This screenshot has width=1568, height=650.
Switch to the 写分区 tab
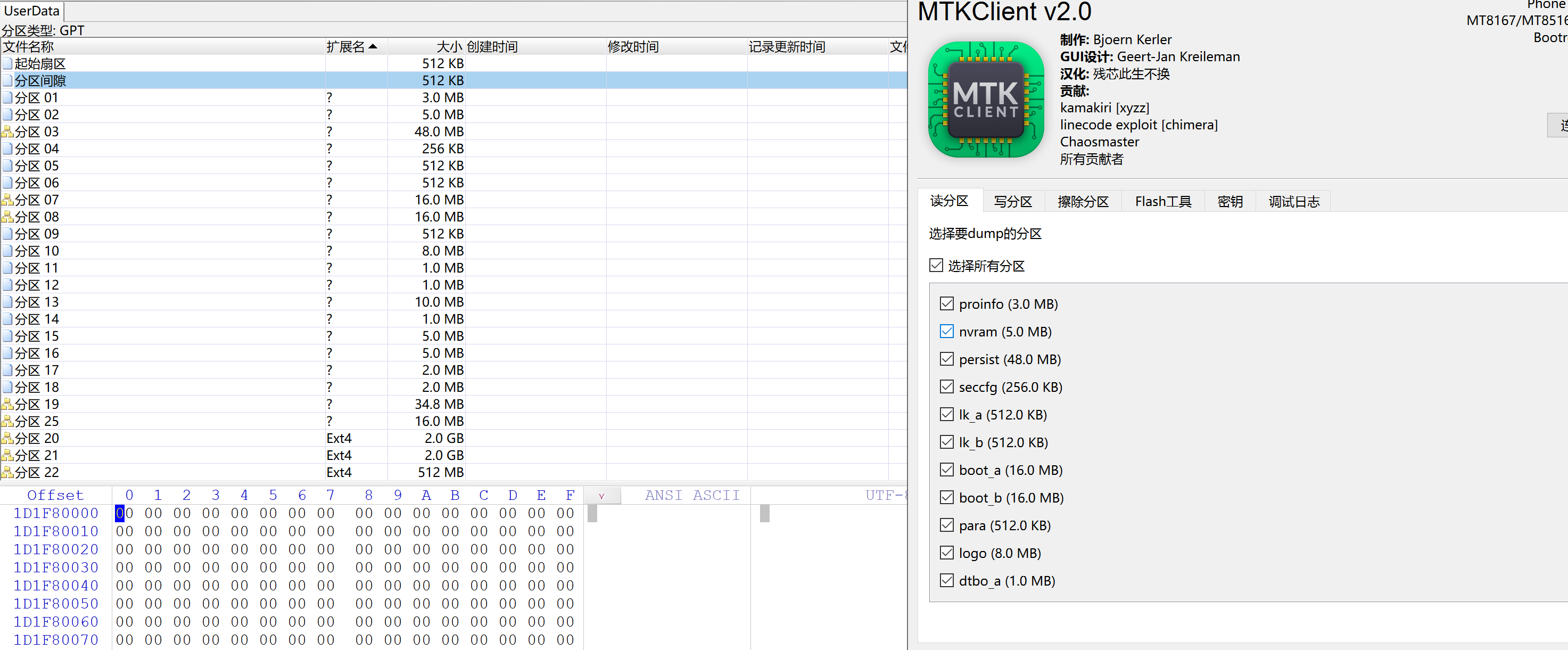coord(1013,201)
